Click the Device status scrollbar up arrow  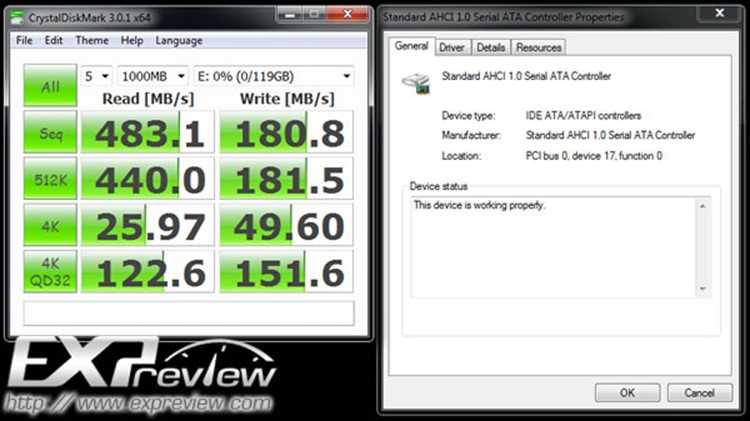[x=703, y=206]
